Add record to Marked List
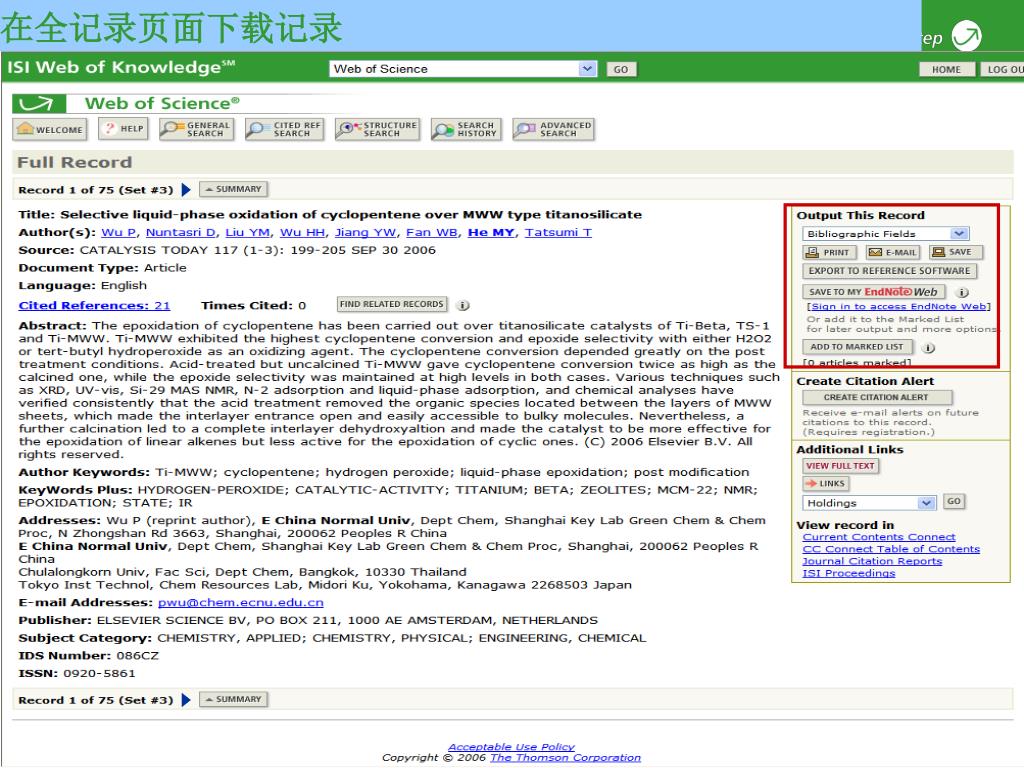 [857, 347]
